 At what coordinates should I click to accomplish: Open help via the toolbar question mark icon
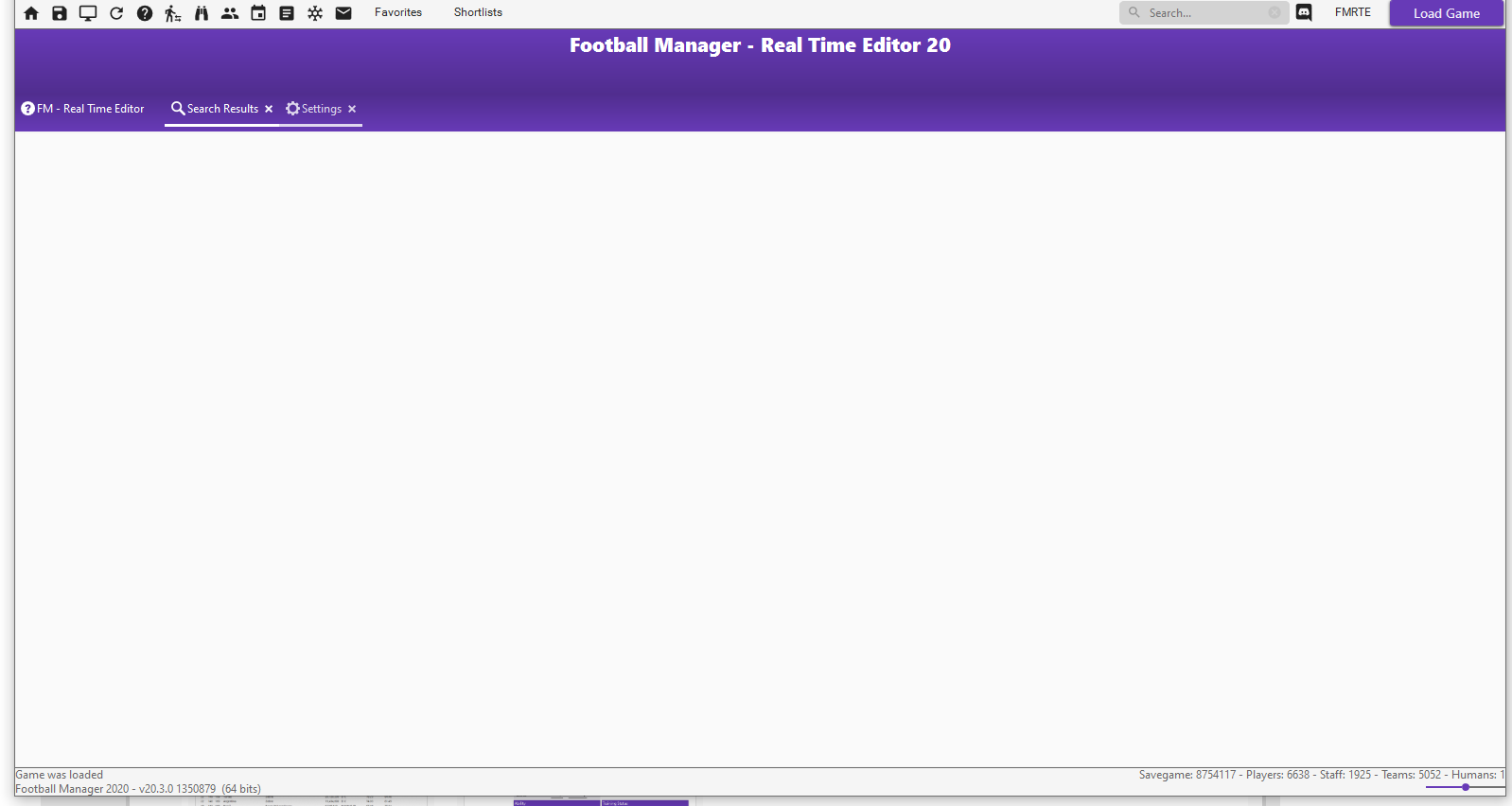(x=145, y=13)
